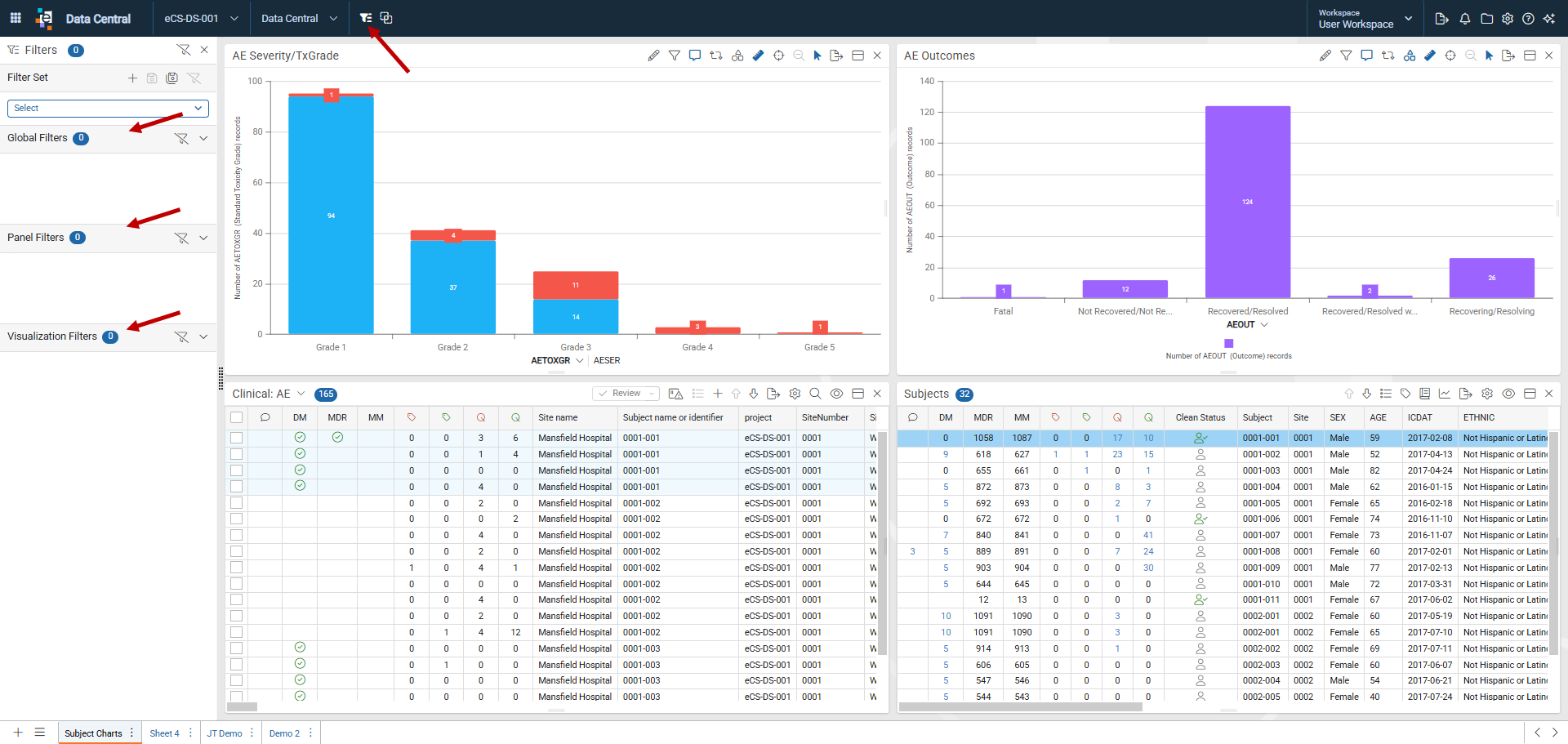The height and width of the screenshot is (744, 1568).
Task: Toggle column visibility eye in Subjects toolbar
Action: pyautogui.click(x=1508, y=394)
